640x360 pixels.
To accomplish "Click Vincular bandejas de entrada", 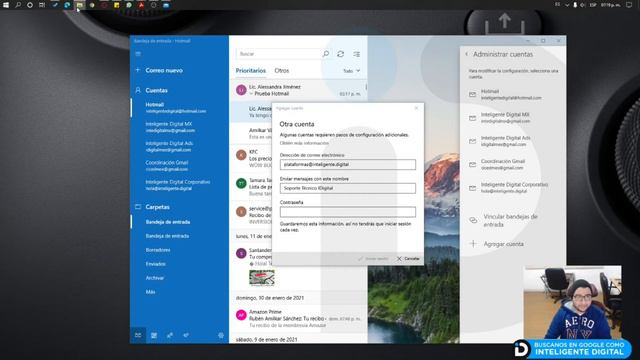I will (x=510, y=220).
